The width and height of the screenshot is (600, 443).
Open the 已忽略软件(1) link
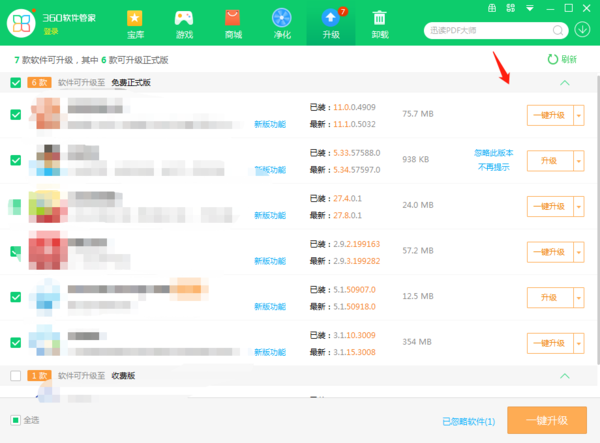468,421
